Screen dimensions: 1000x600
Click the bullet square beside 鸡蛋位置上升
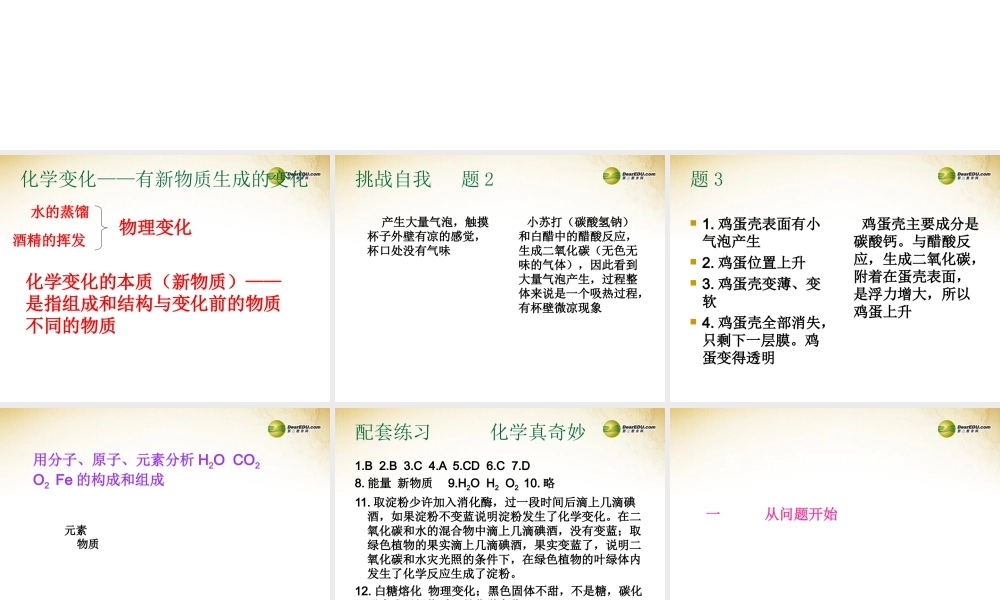[694, 262]
